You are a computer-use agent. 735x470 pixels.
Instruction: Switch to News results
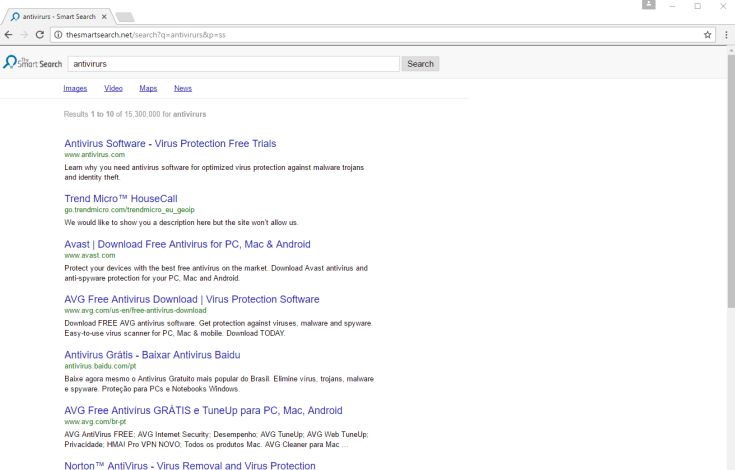(x=183, y=88)
